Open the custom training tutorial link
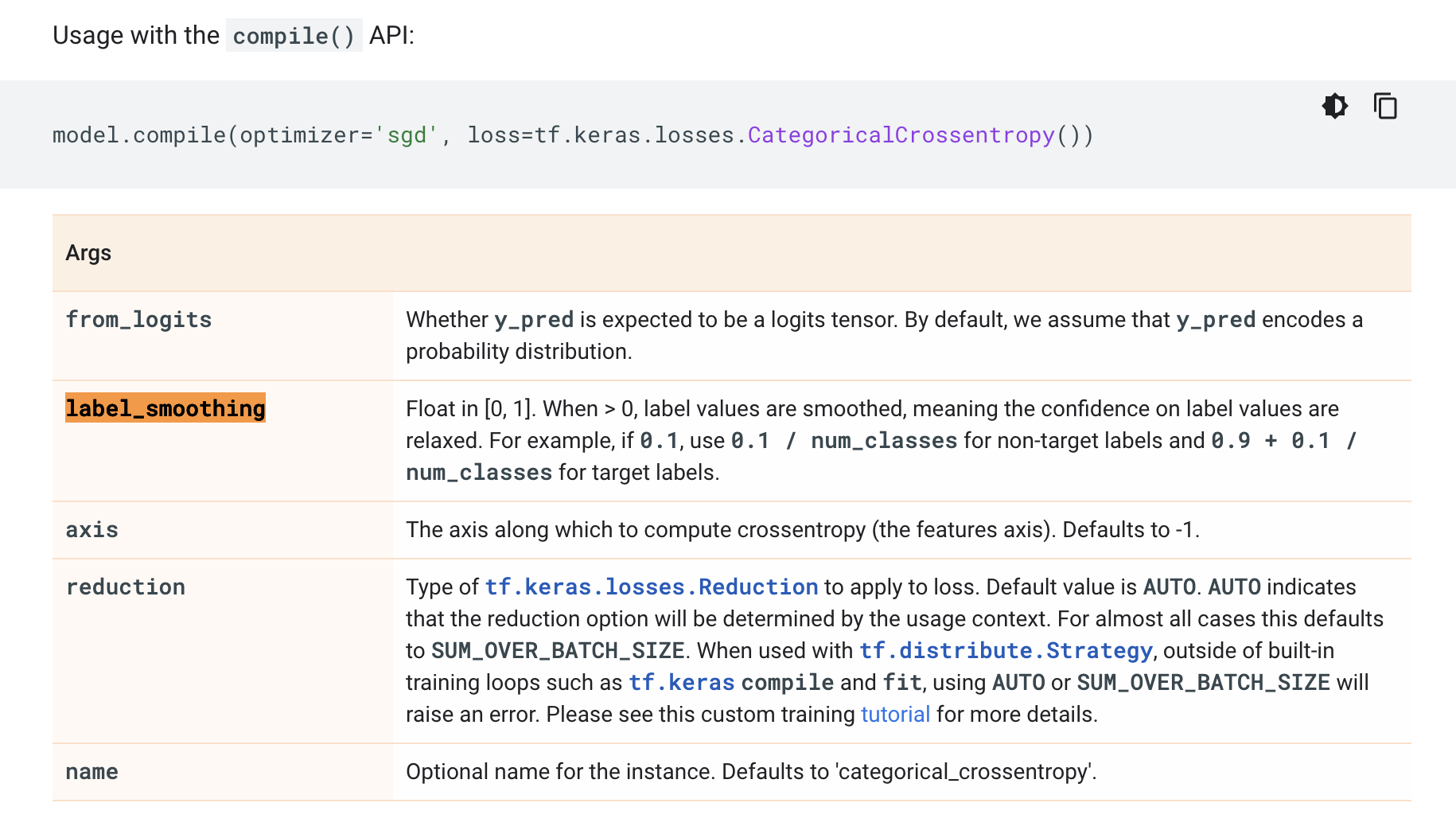The image size is (1456, 834). [894, 714]
